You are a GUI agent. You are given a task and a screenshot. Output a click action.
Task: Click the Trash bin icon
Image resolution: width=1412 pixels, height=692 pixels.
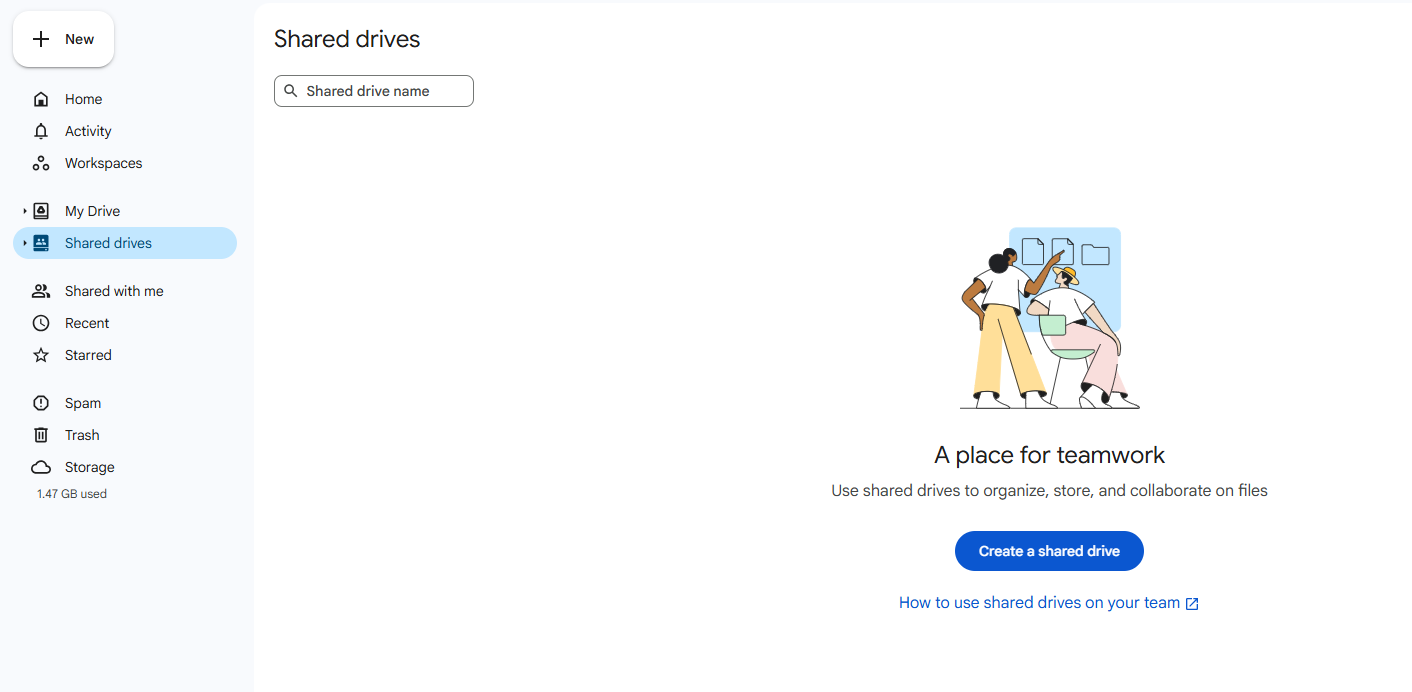41,435
